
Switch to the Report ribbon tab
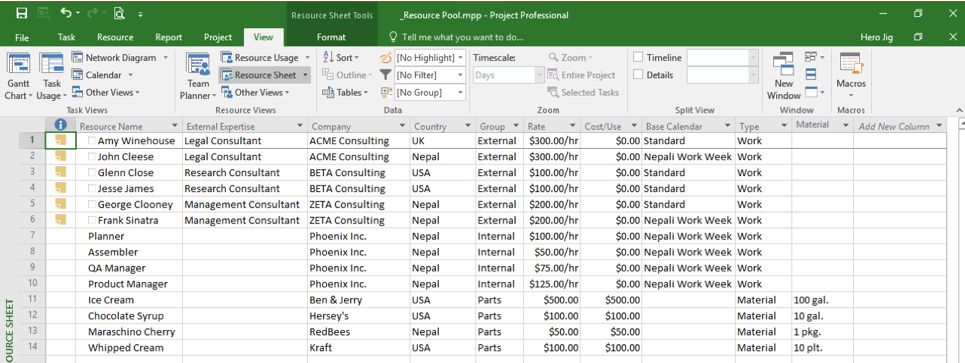(x=169, y=38)
